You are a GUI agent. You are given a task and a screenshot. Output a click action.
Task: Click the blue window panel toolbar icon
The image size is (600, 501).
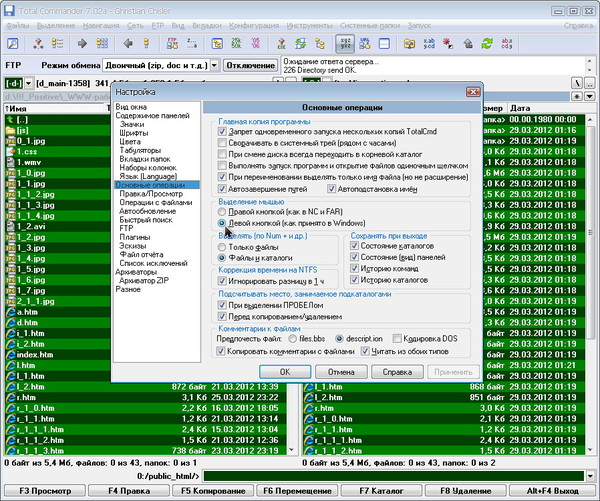pos(384,43)
